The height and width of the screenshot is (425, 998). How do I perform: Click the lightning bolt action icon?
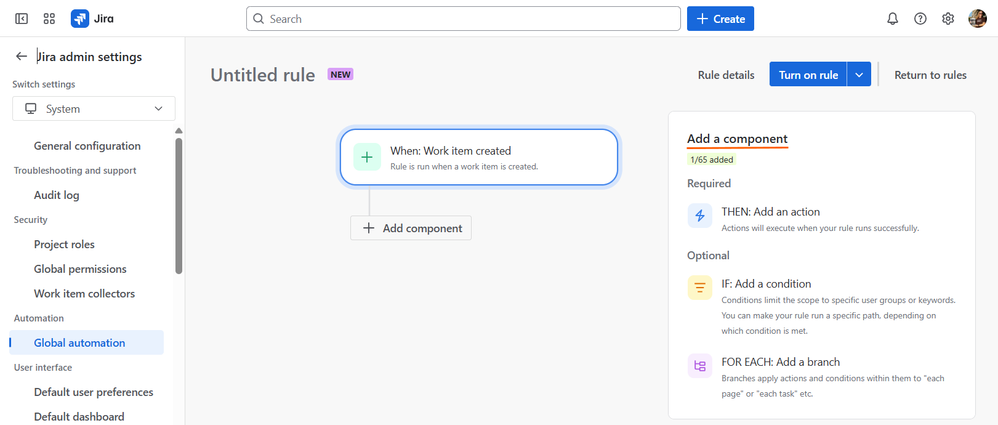699,216
